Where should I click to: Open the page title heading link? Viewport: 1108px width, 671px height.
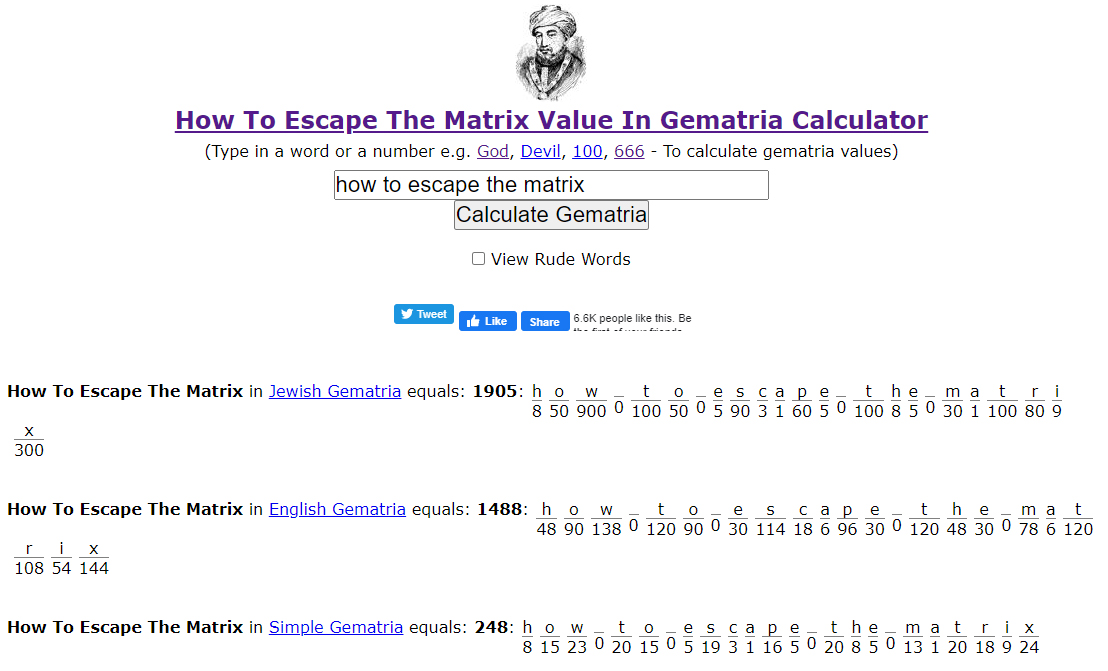(x=551, y=121)
